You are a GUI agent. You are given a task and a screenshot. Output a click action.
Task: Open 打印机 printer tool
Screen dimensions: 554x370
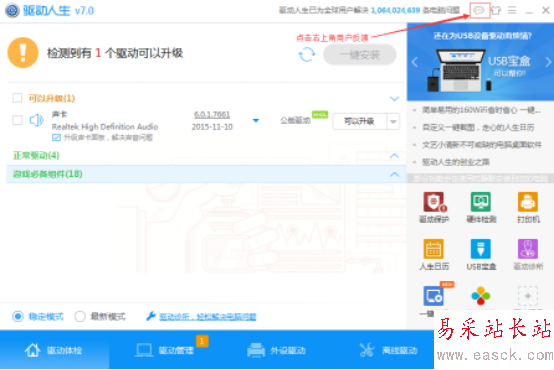pos(528,202)
